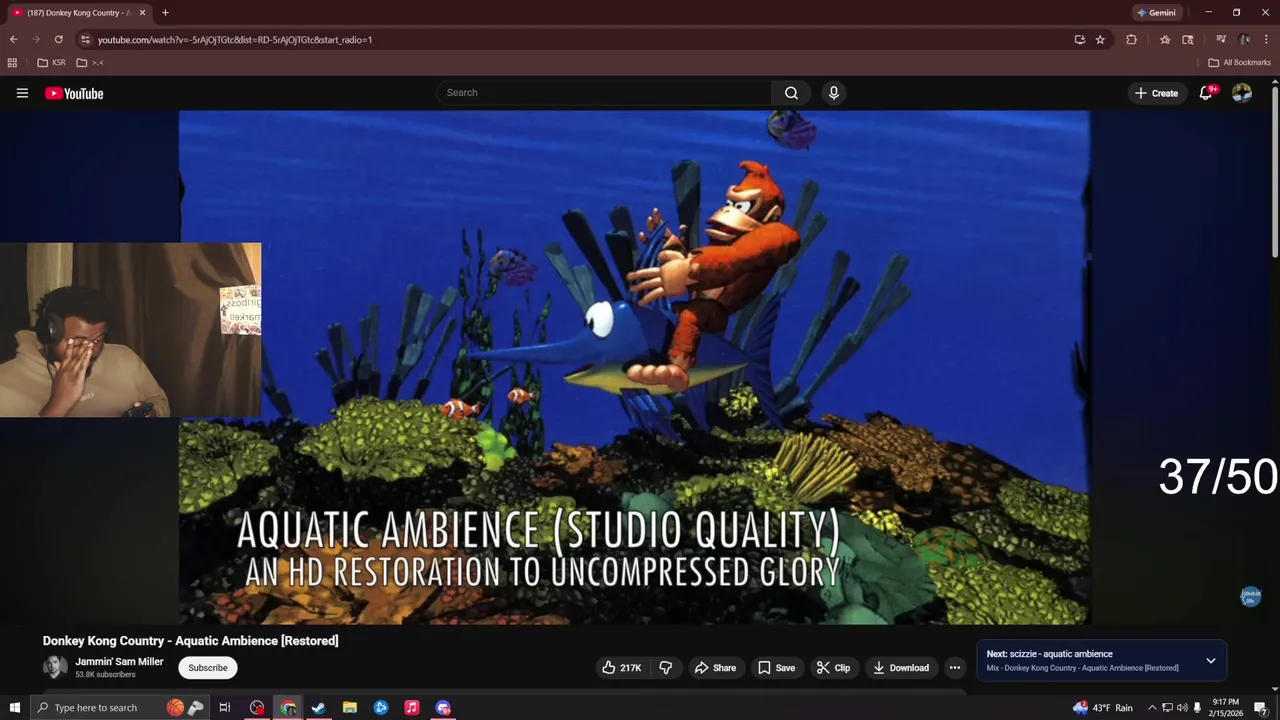
Task: Open Gemini in Chrome
Action: (x=1156, y=13)
